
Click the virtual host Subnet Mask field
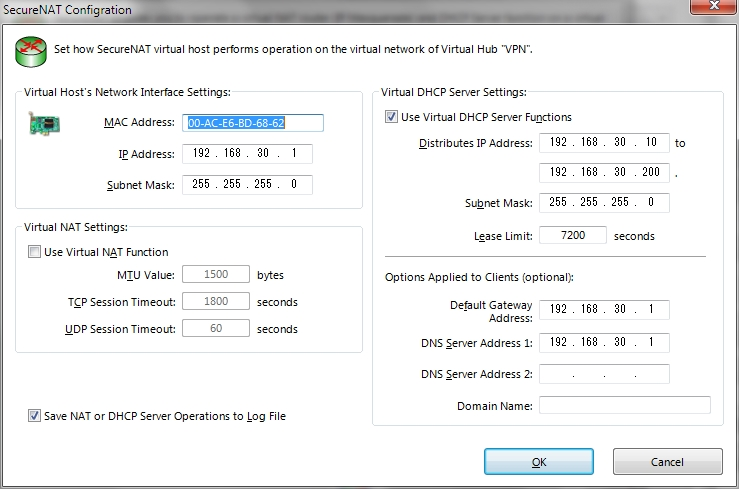click(x=247, y=184)
